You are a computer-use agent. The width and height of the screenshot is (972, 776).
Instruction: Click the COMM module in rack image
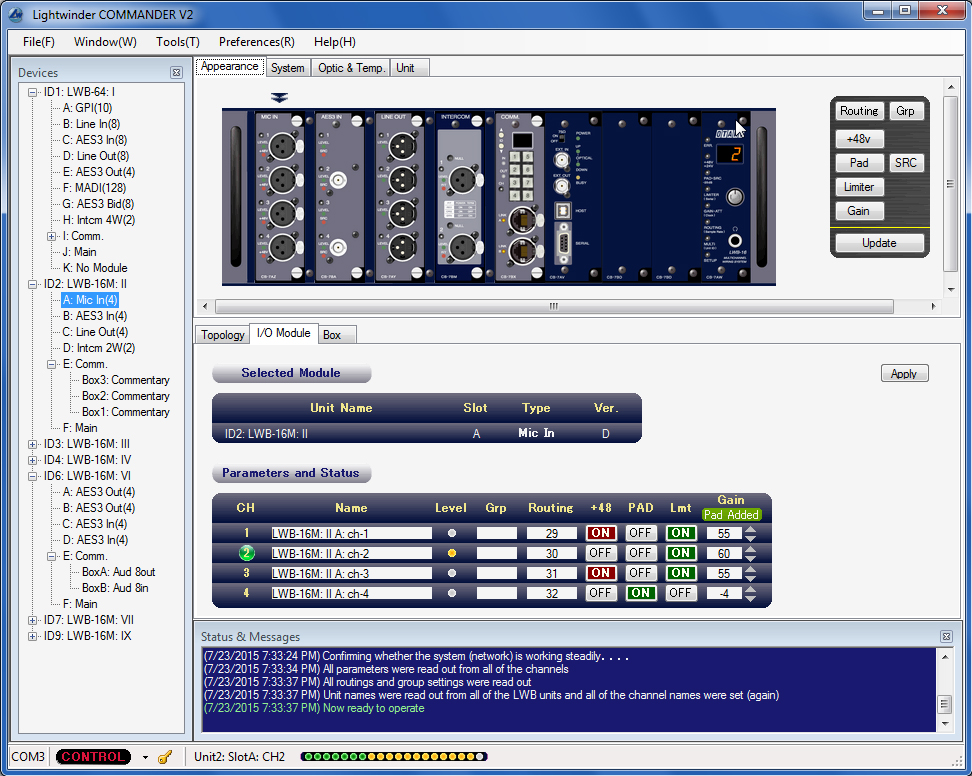pos(519,196)
